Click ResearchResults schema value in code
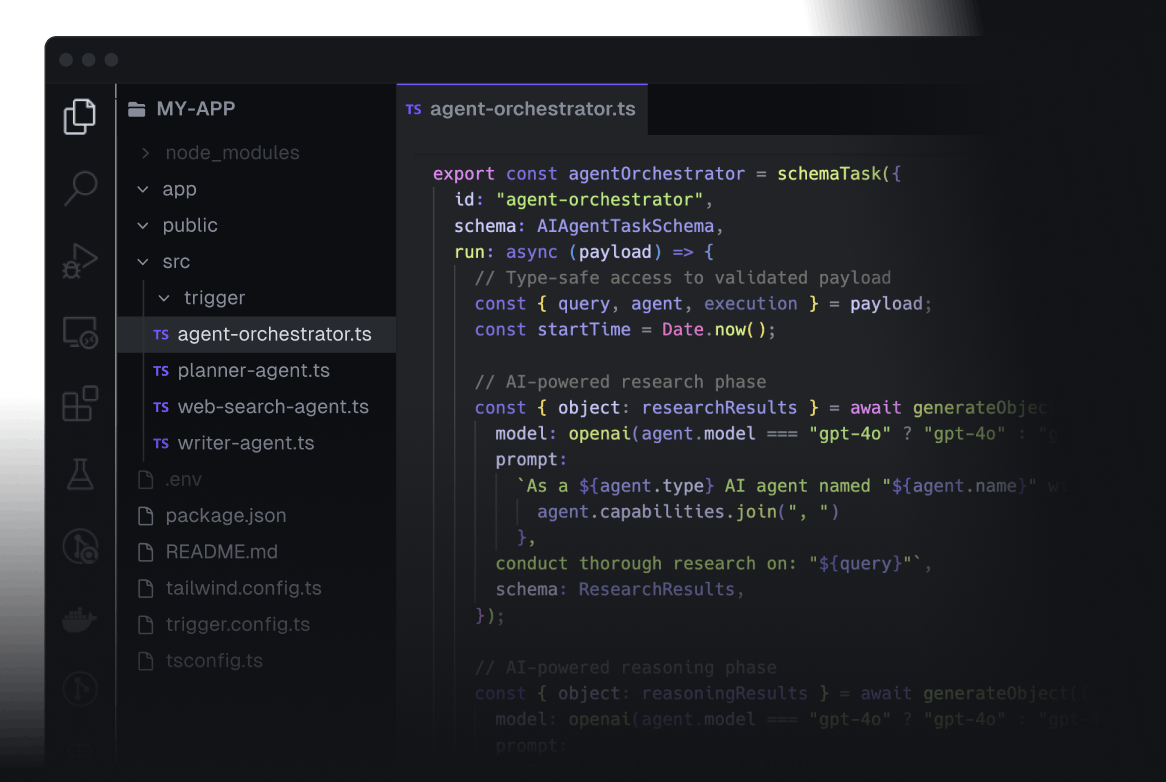The height and width of the screenshot is (782, 1166). tap(657, 589)
